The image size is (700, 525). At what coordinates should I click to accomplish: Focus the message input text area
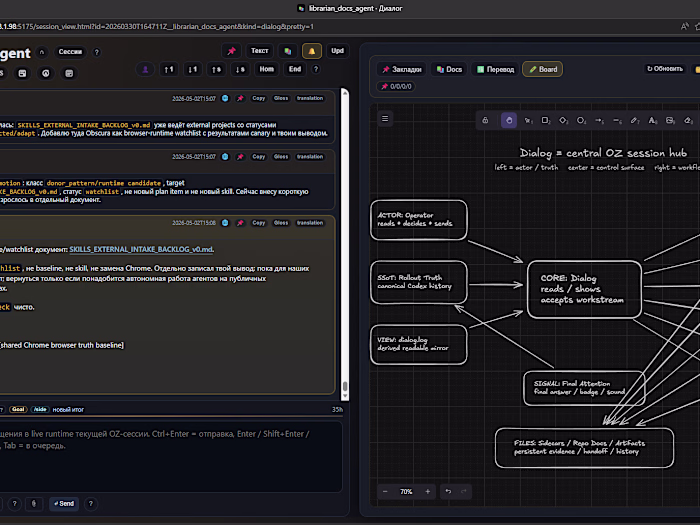click(170, 456)
